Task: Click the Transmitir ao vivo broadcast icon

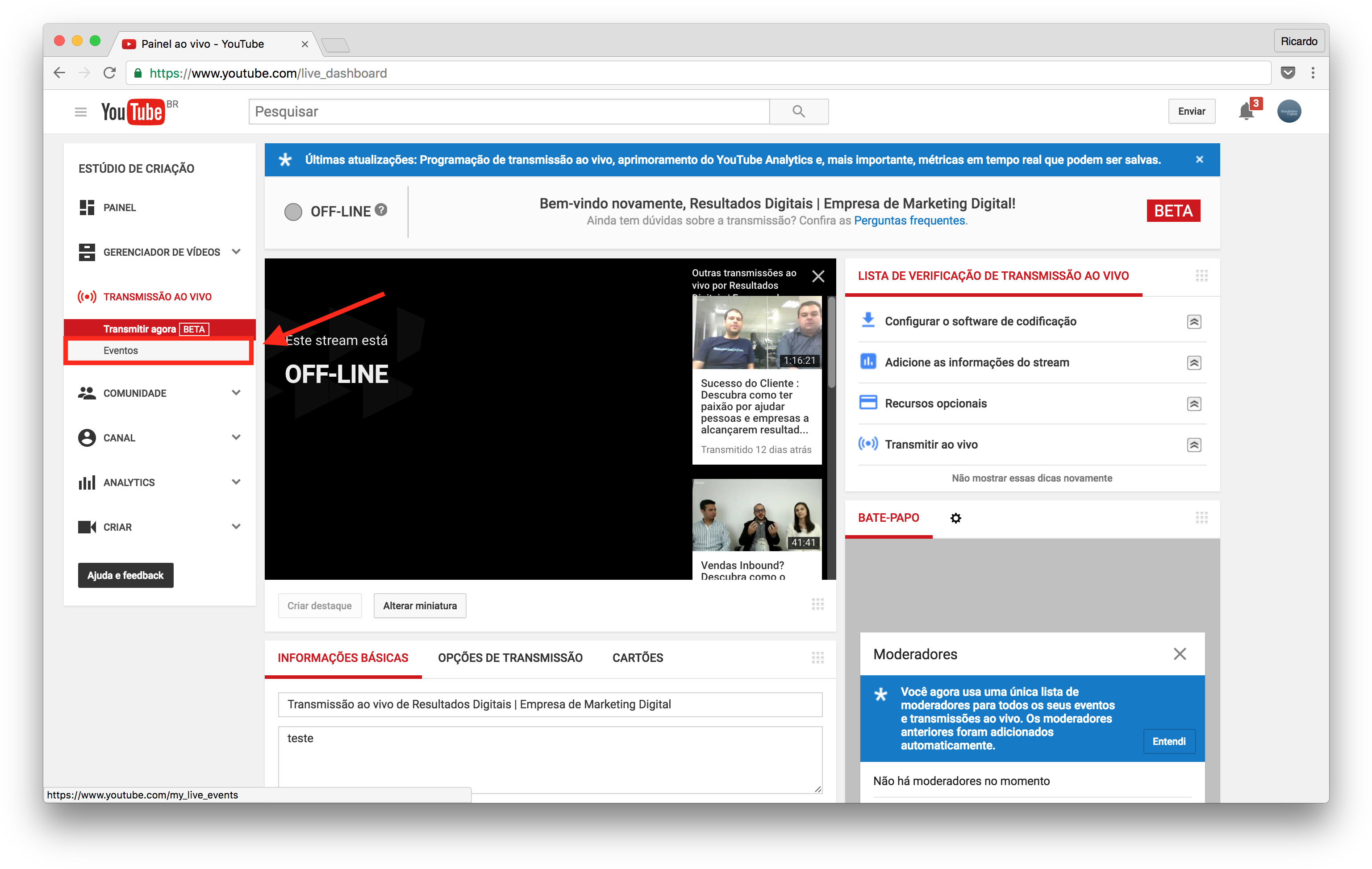Action: point(868,443)
